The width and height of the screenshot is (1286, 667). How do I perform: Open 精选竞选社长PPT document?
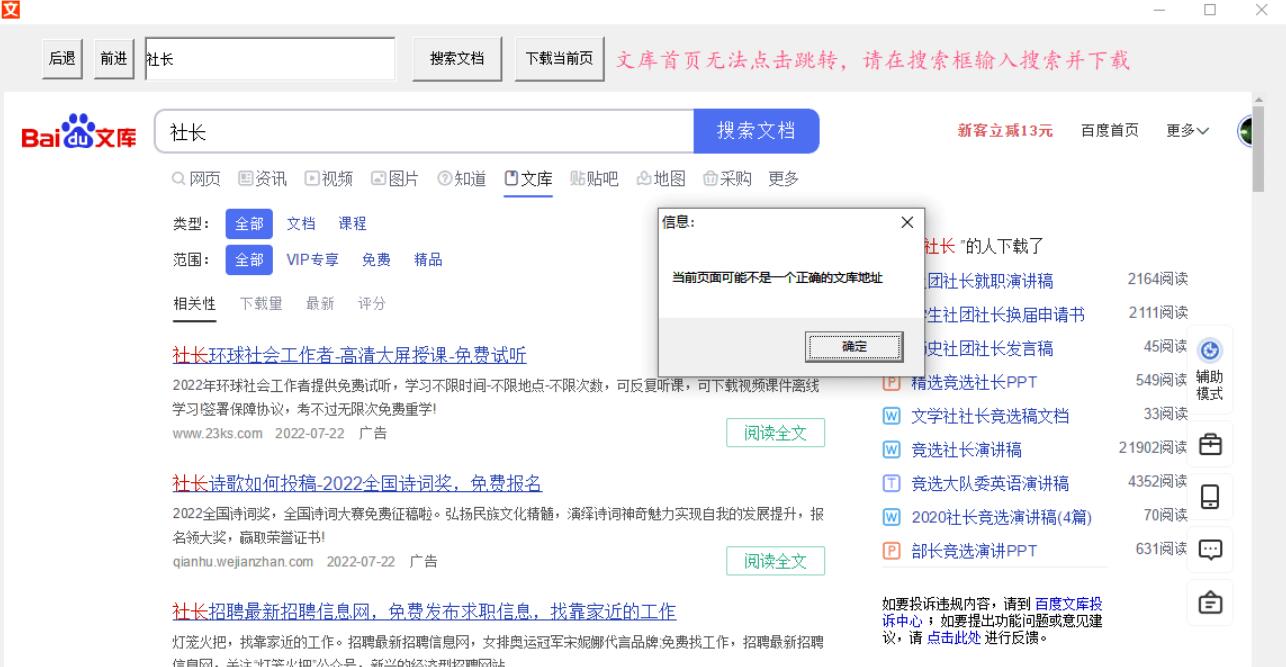[x=974, y=382]
